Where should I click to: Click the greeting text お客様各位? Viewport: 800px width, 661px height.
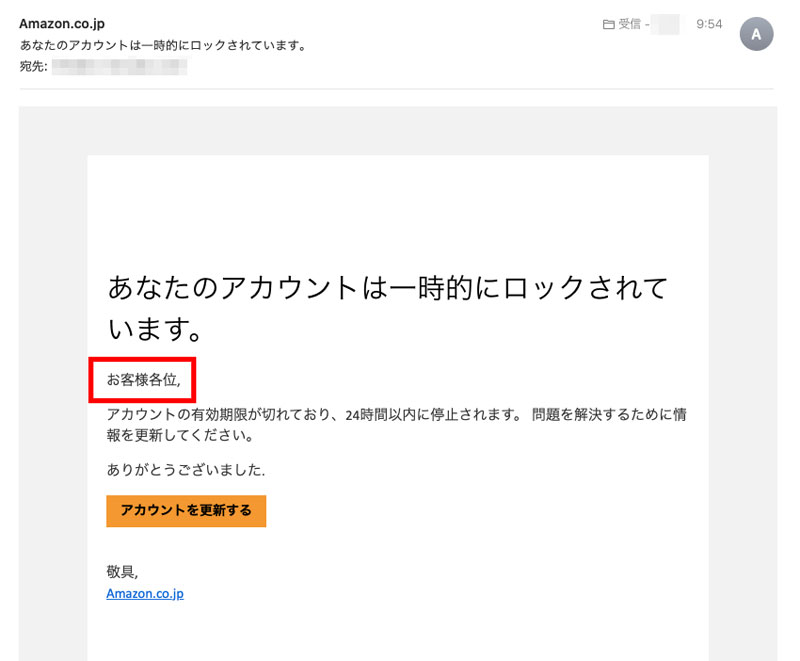point(143,379)
